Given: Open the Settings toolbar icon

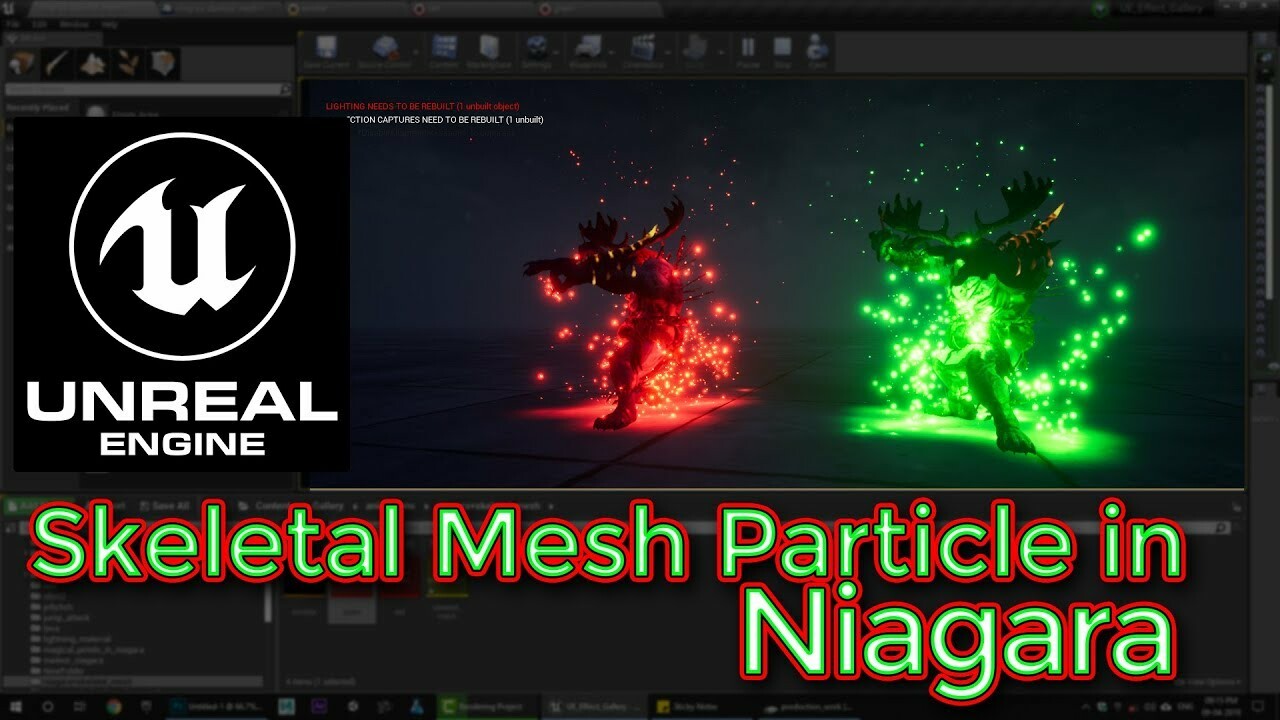Looking at the screenshot, I should pos(536,52).
